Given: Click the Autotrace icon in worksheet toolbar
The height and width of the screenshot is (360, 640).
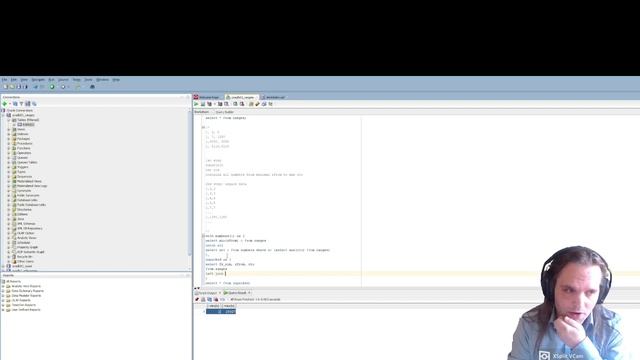Looking at the screenshot, I should coord(220,104).
